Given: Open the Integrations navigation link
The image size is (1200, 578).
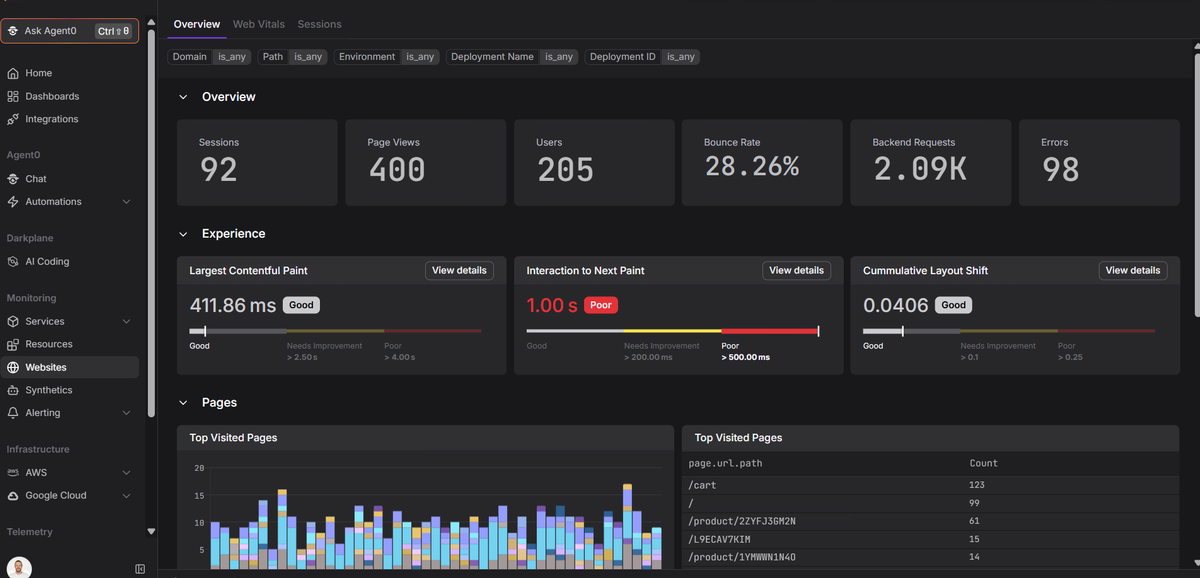Looking at the screenshot, I should [52, 119].
